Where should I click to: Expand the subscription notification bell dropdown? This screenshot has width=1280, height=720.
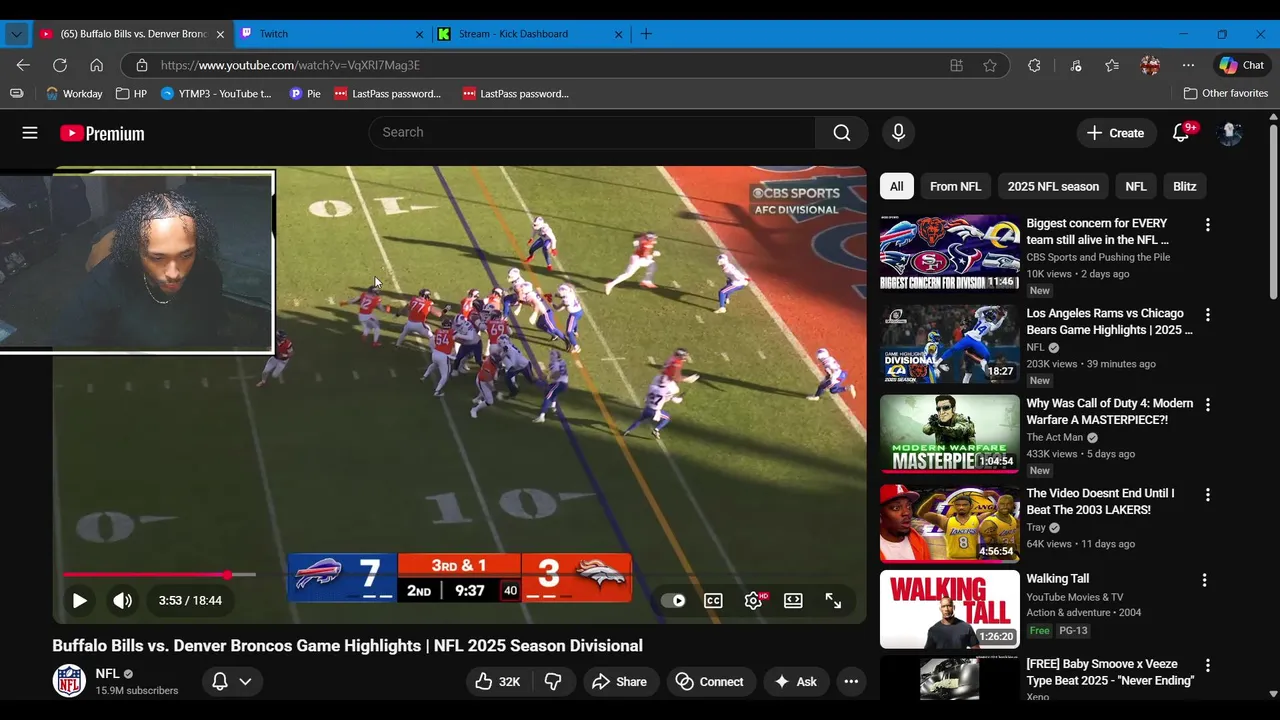[232, 682]
